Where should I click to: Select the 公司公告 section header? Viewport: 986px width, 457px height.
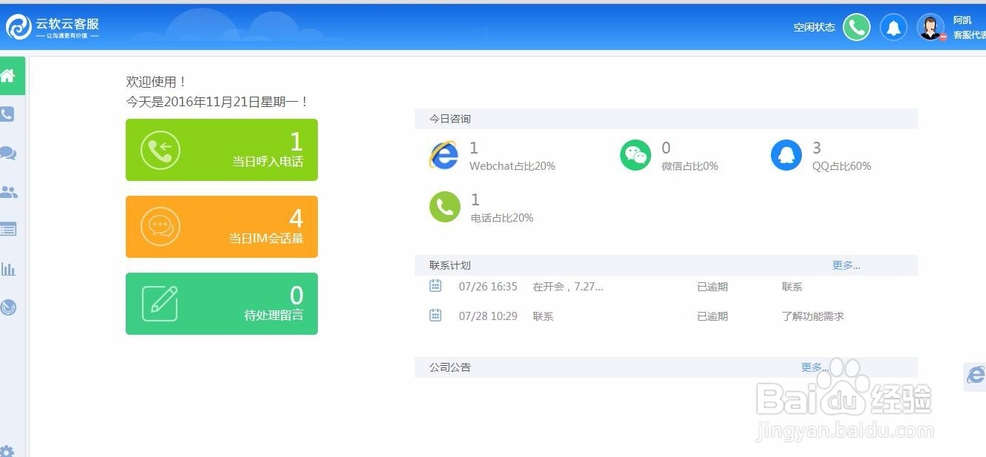tap(666, 367)
